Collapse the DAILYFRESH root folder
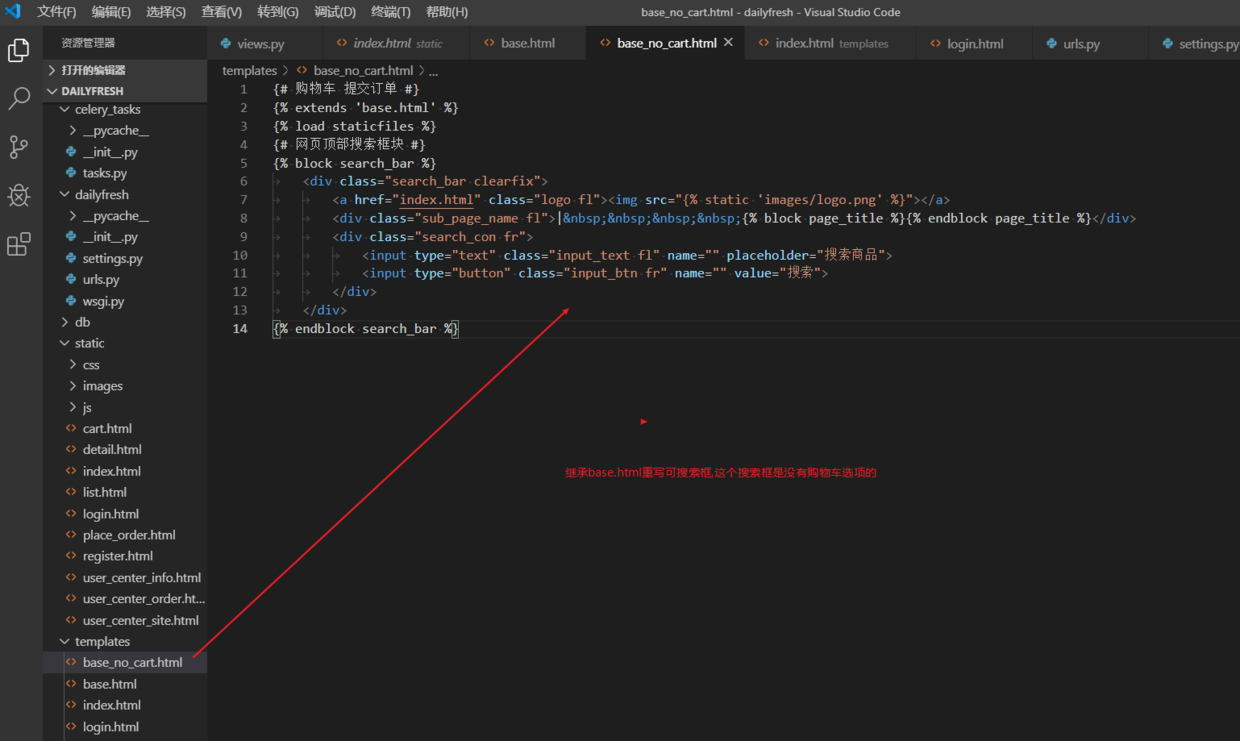This screenshot has width=1240, height=741. click(125, 91)
